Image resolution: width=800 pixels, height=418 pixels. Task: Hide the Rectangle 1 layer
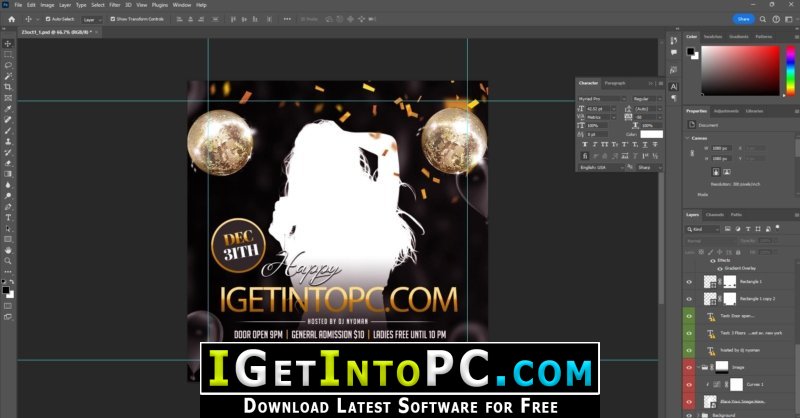pyautogui.click(x=690, y=283)
